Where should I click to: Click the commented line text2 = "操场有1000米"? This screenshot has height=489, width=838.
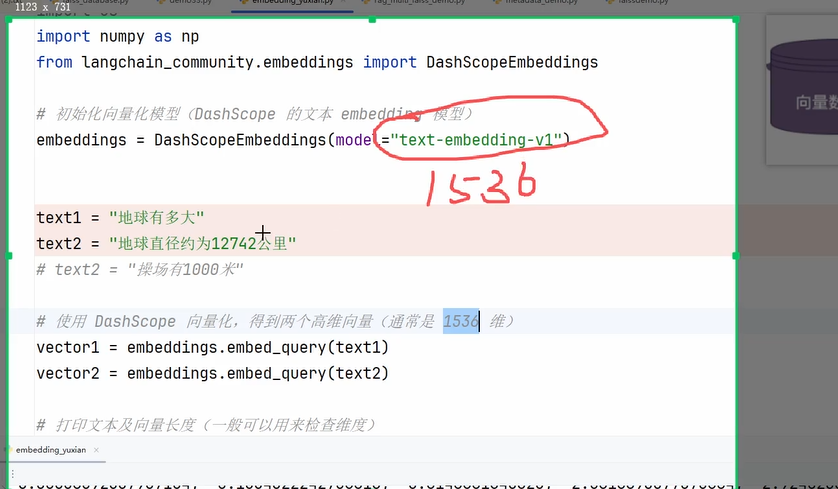point(140,269)
